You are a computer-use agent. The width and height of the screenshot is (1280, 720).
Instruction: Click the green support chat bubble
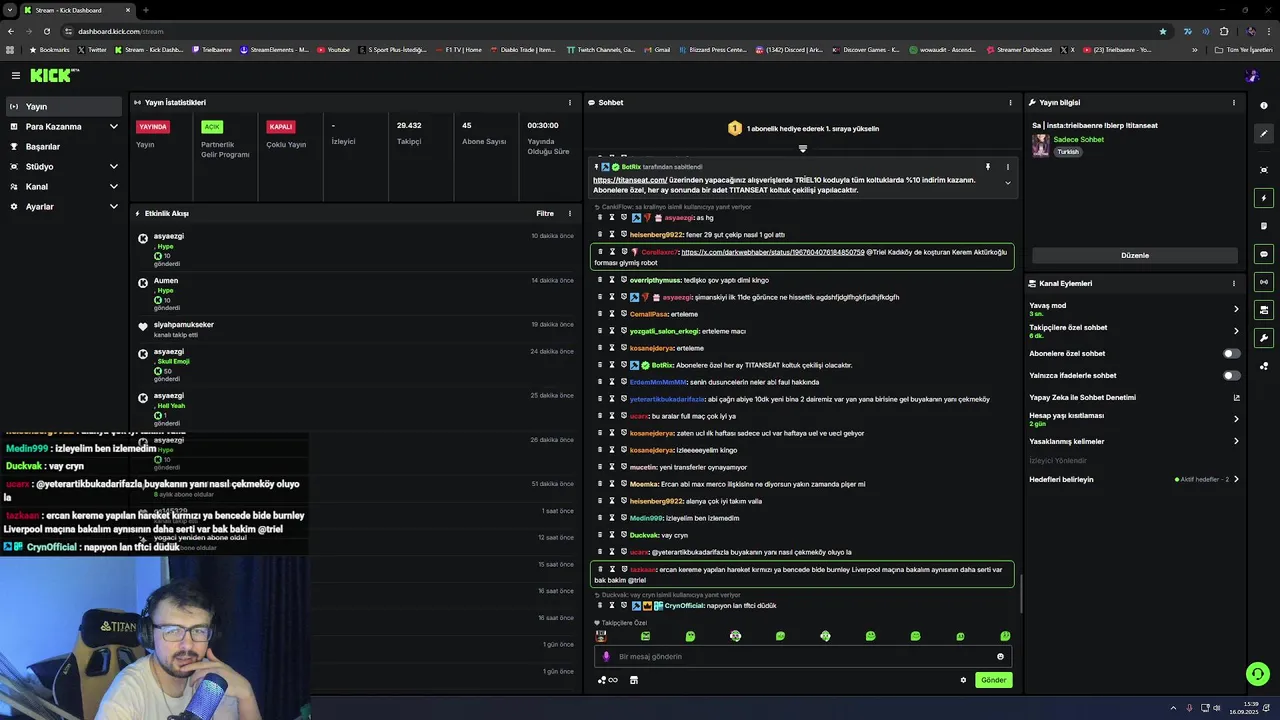(1258, 674)
